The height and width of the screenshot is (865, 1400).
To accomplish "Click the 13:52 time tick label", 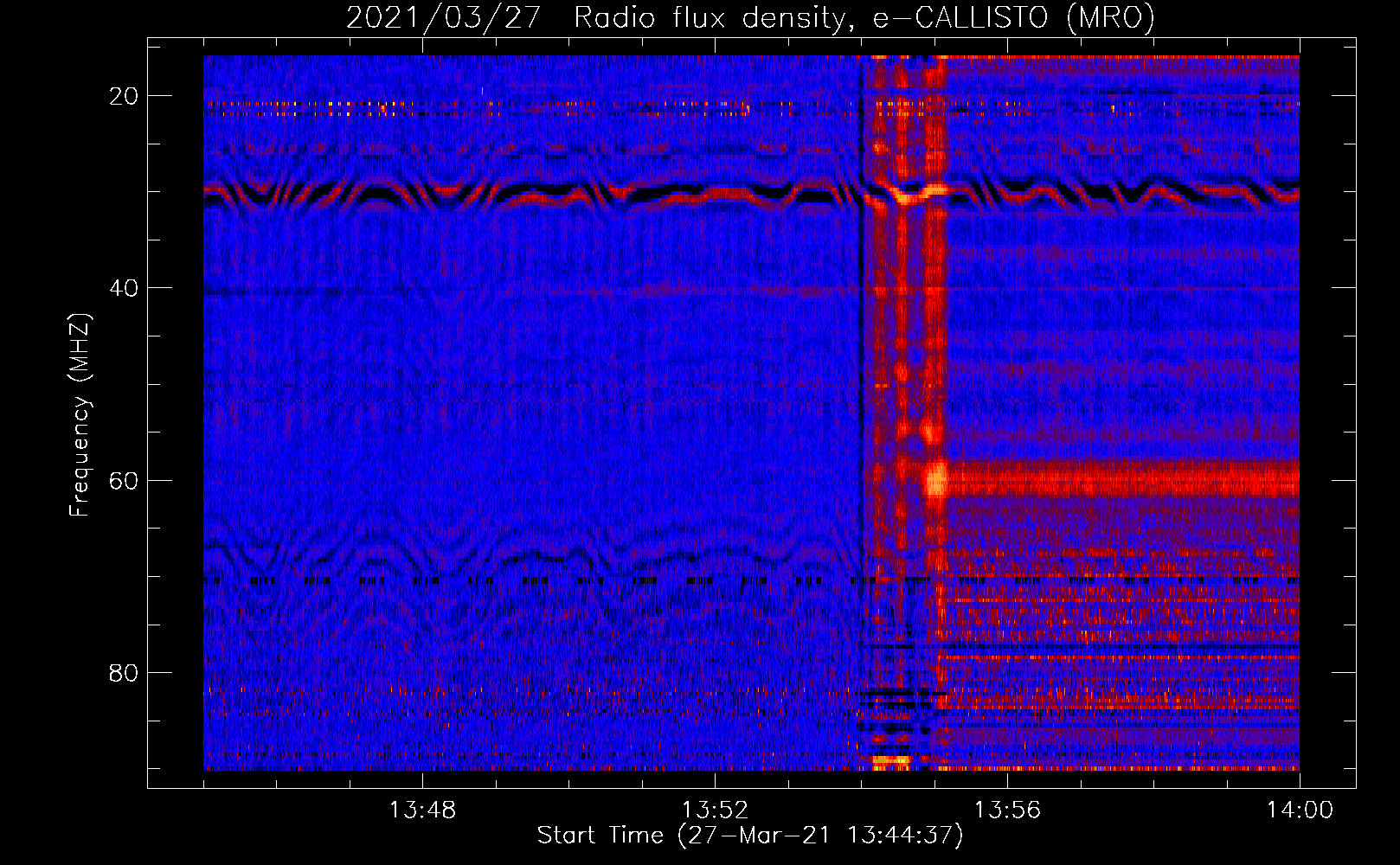I will 715,811.
